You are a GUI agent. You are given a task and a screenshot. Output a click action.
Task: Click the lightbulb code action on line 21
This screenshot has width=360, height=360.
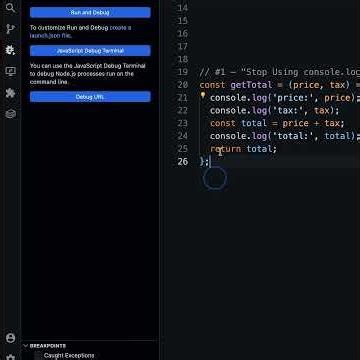coord(202,96)
